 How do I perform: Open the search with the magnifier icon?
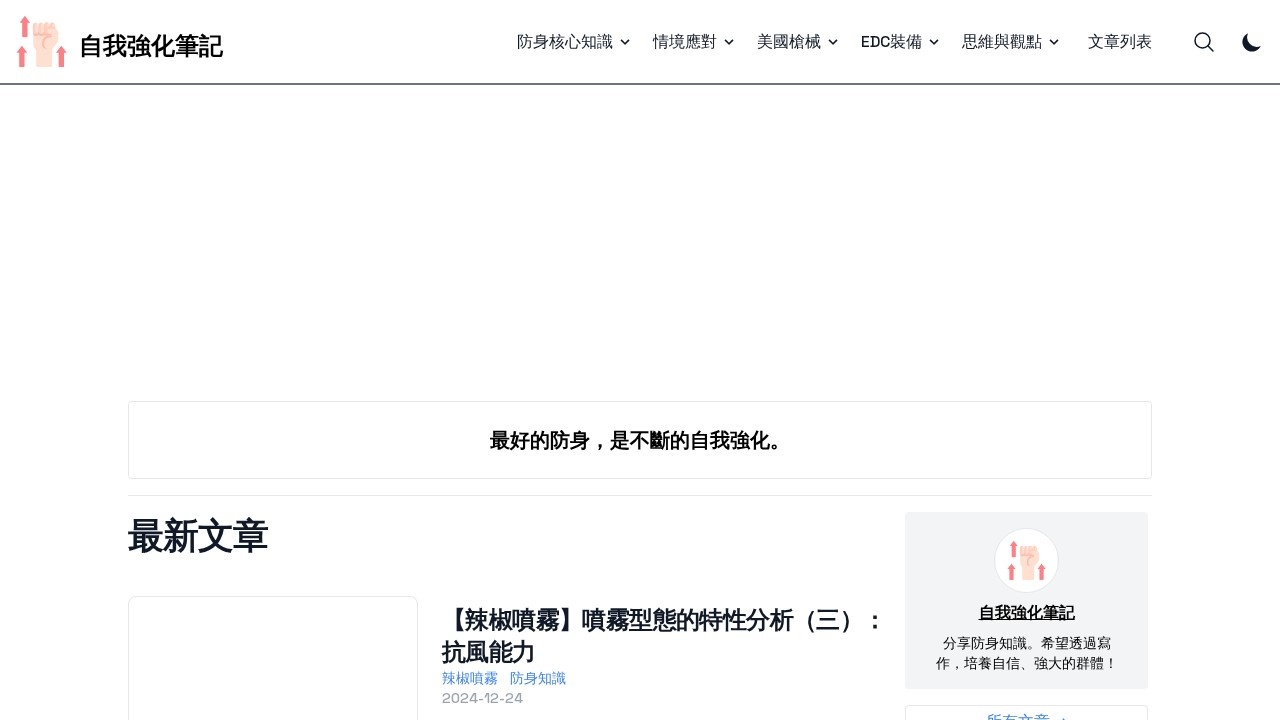1204,42
